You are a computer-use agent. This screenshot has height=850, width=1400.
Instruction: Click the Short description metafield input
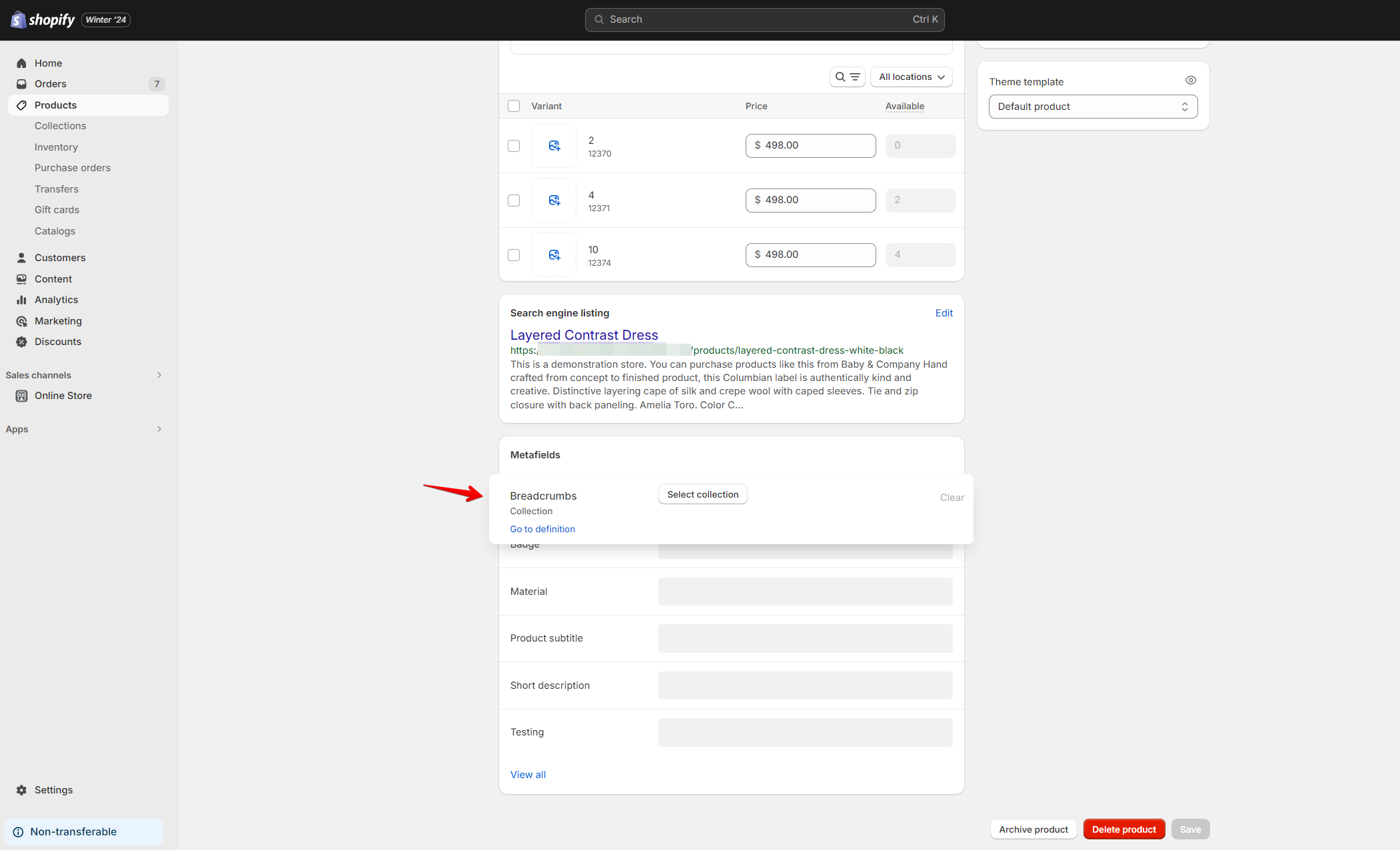(x=805, y=685)
